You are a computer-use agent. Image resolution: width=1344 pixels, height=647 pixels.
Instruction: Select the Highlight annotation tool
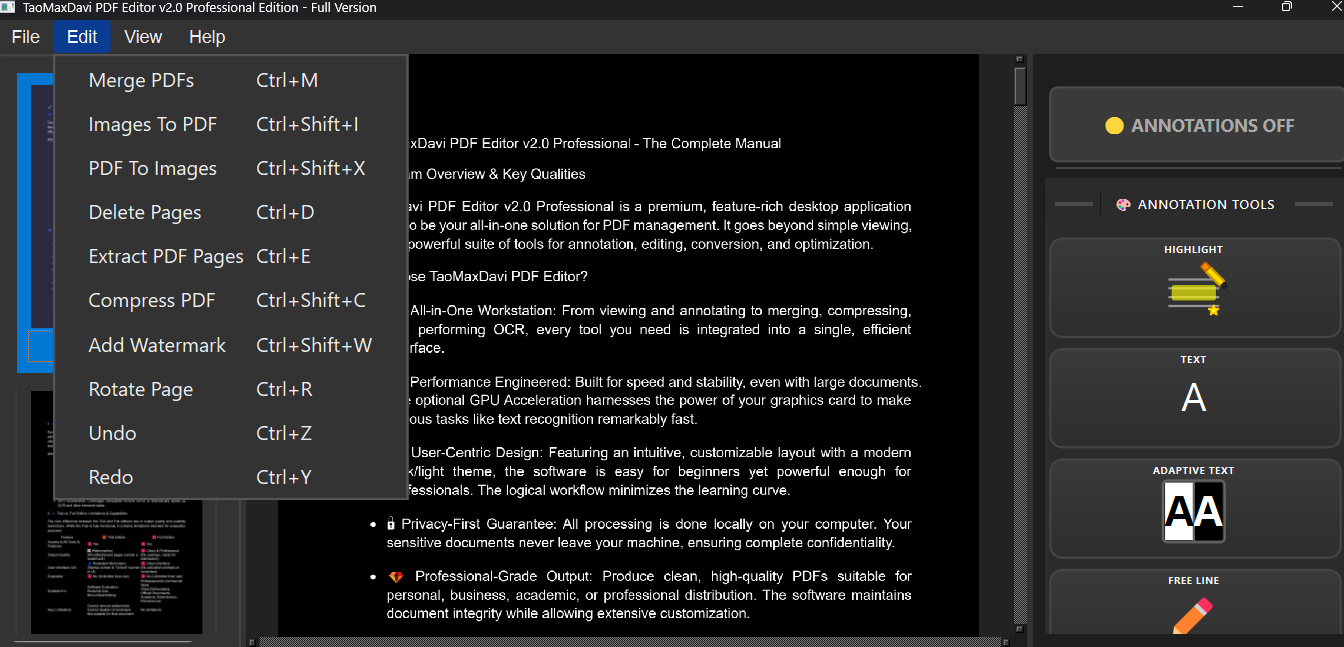click(1194, 287)
